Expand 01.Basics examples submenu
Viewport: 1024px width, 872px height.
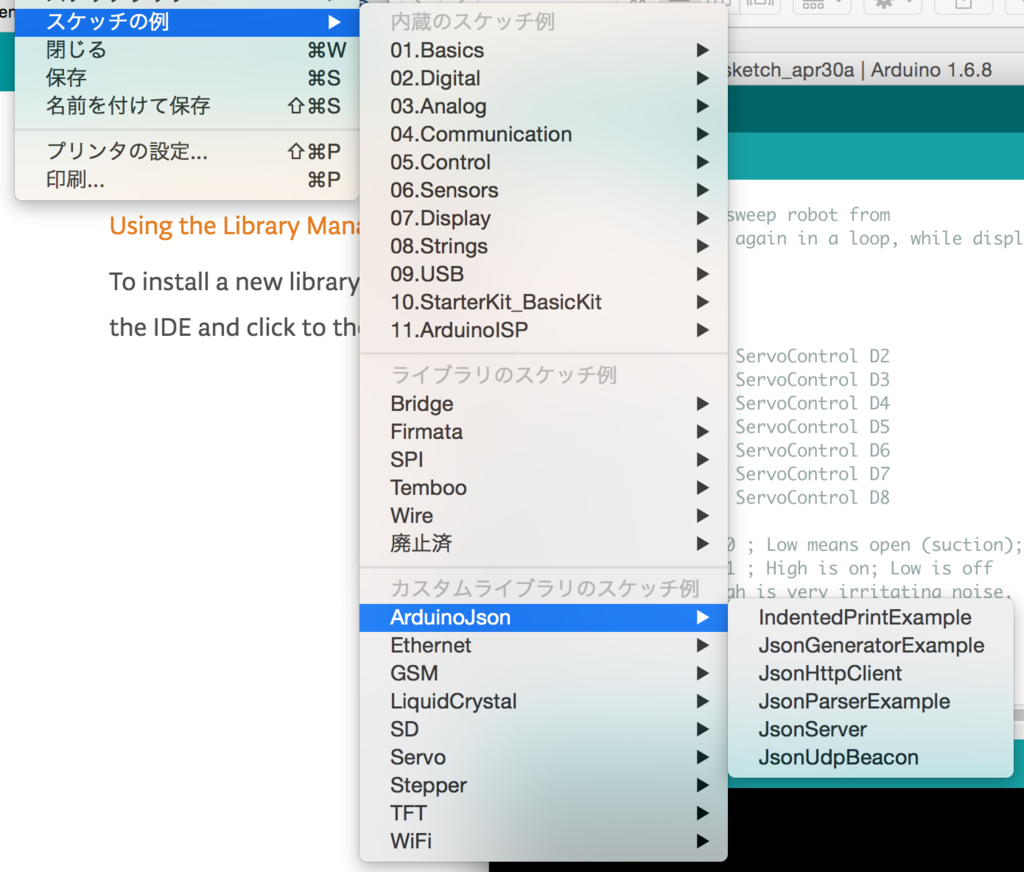[543, 50]
